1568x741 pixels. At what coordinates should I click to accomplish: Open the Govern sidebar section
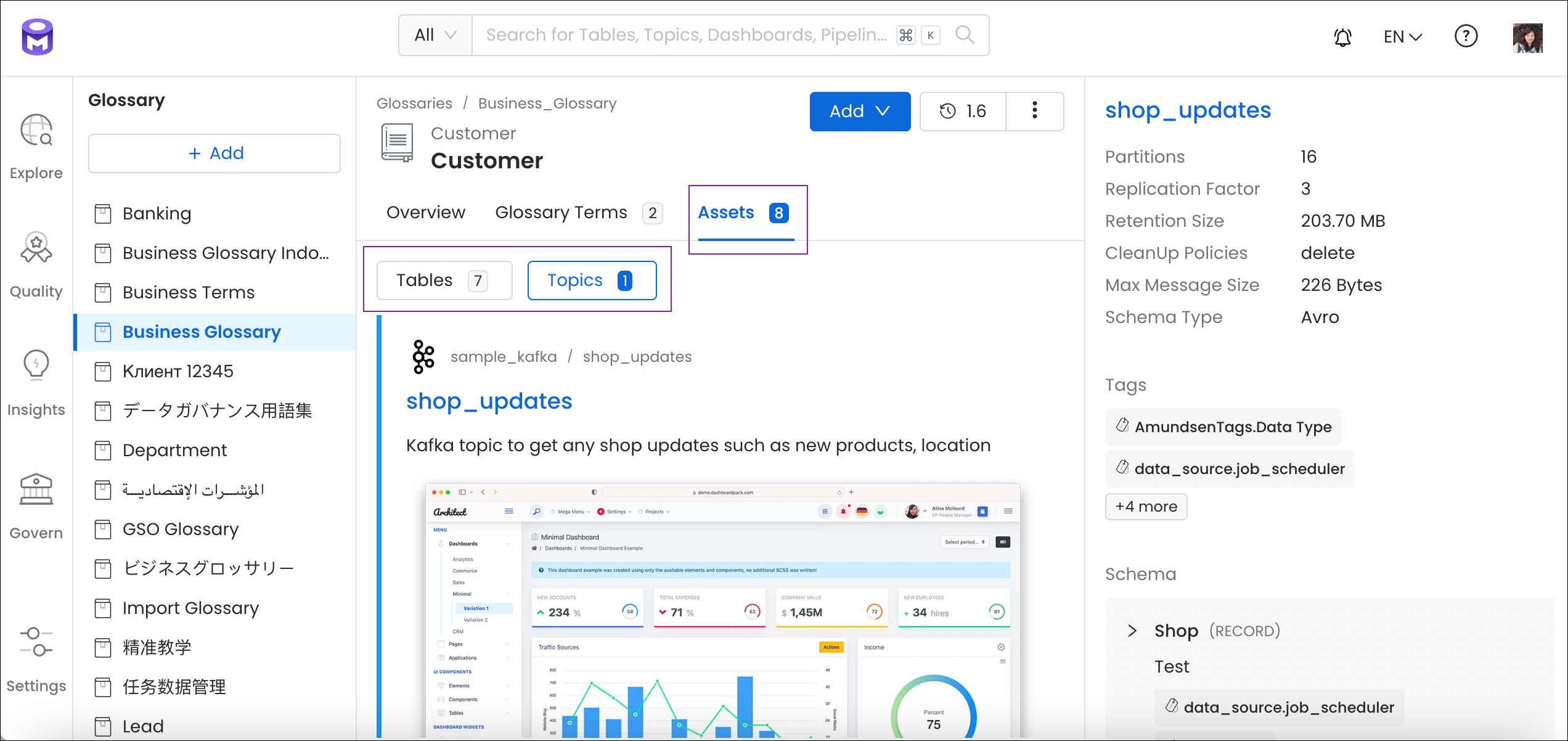click(36, 507)
